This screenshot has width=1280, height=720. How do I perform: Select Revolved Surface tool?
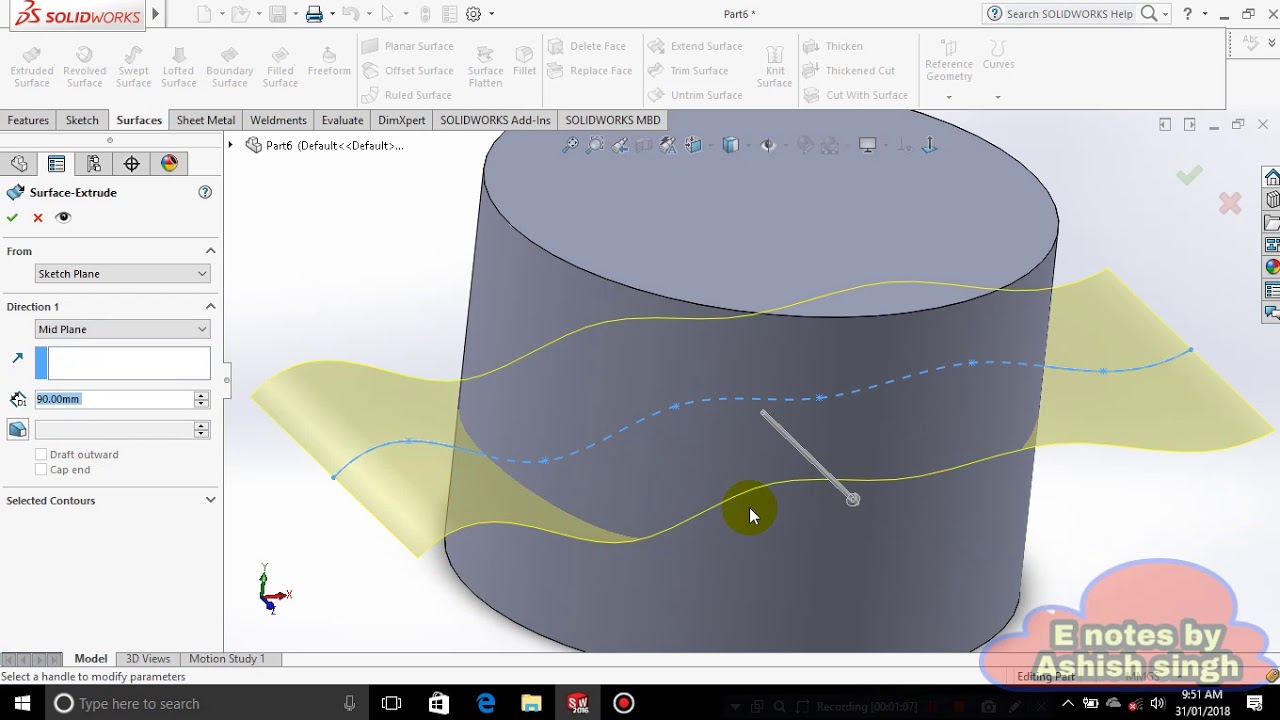84,67
